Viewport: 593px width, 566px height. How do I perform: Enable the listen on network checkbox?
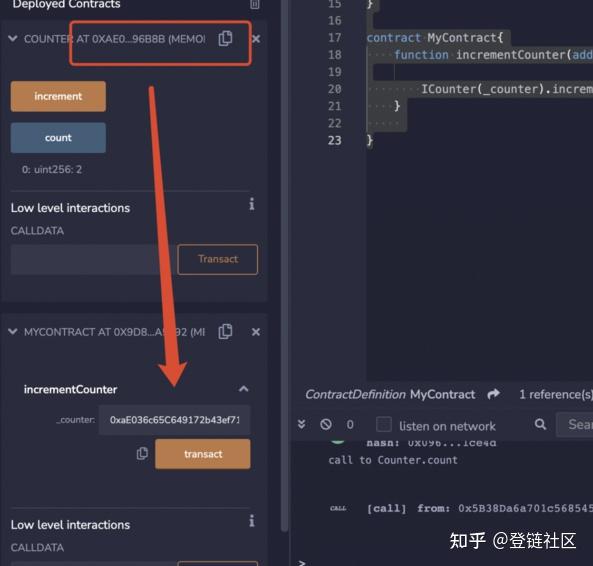383,424
